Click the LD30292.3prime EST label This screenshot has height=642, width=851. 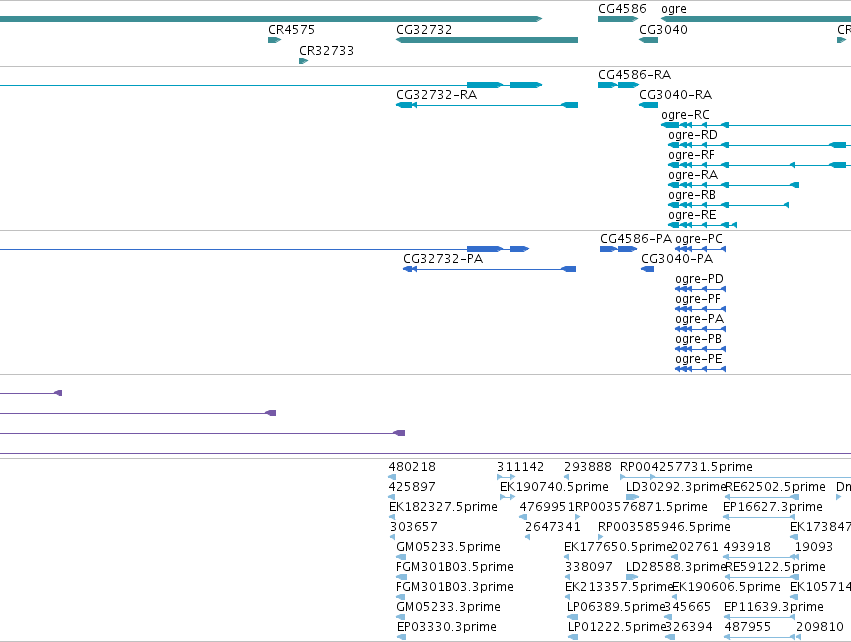click(x=676, y=487)
